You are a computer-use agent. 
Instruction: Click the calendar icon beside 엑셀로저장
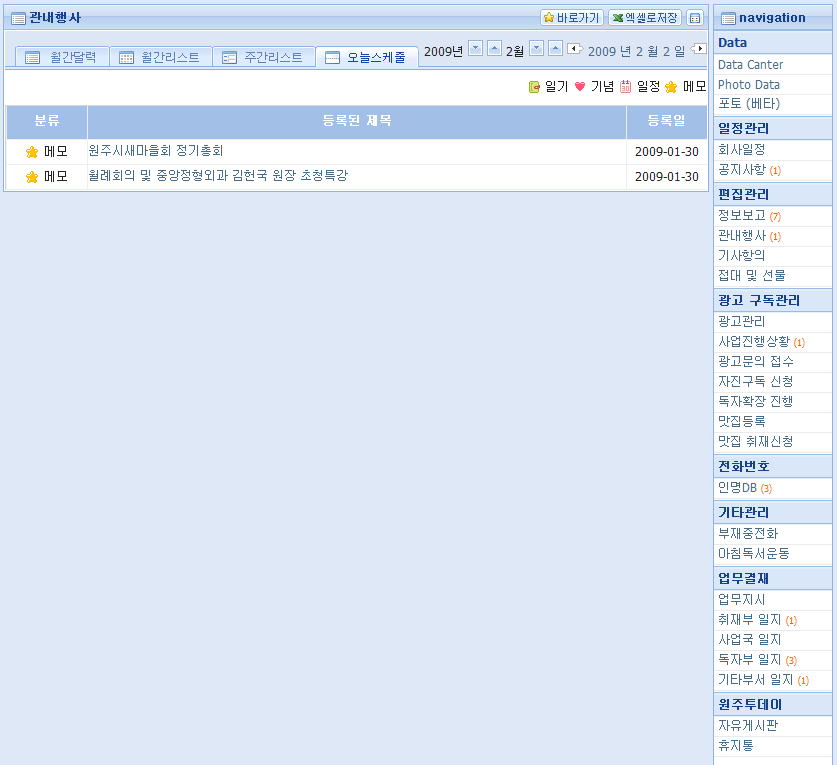695,18
